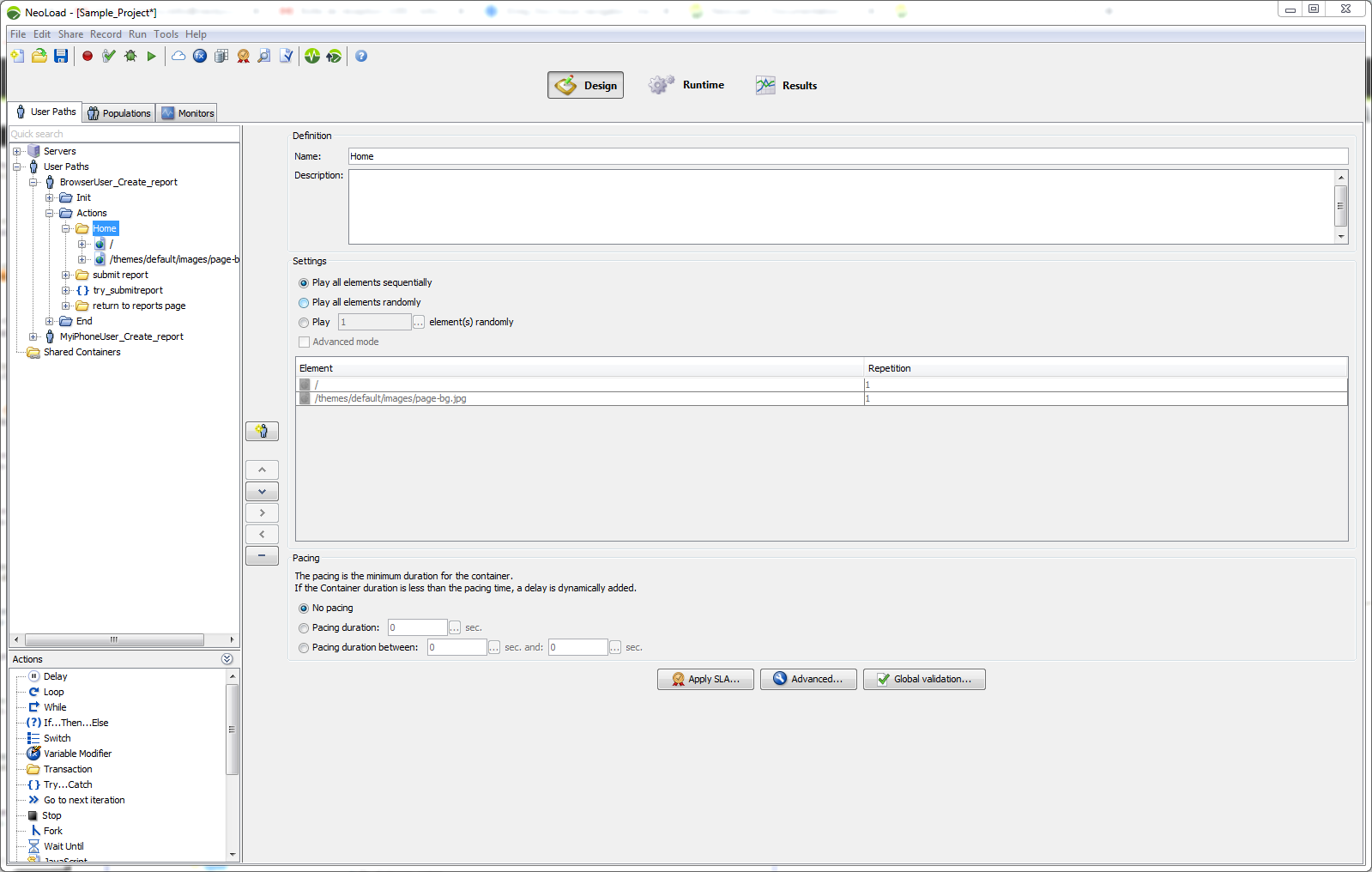Switch to the Populations tab
Viewport: 1372px width, 872px height.
(119, 113)
